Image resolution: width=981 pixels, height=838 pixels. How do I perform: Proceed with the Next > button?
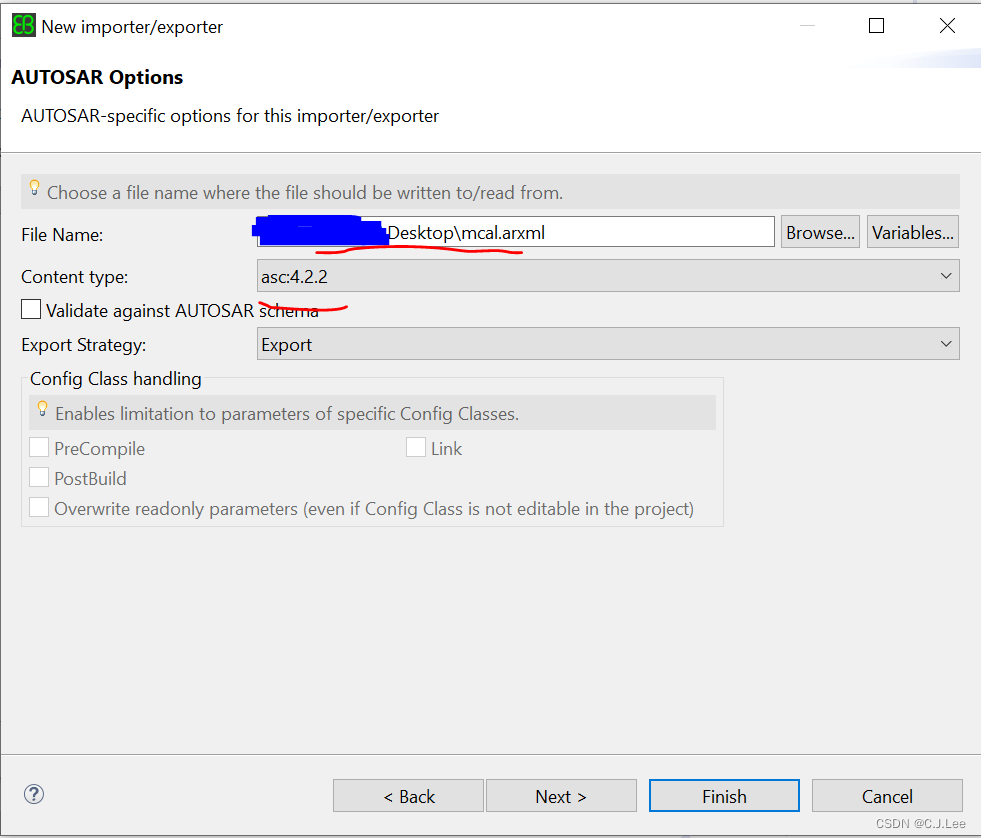561,796
